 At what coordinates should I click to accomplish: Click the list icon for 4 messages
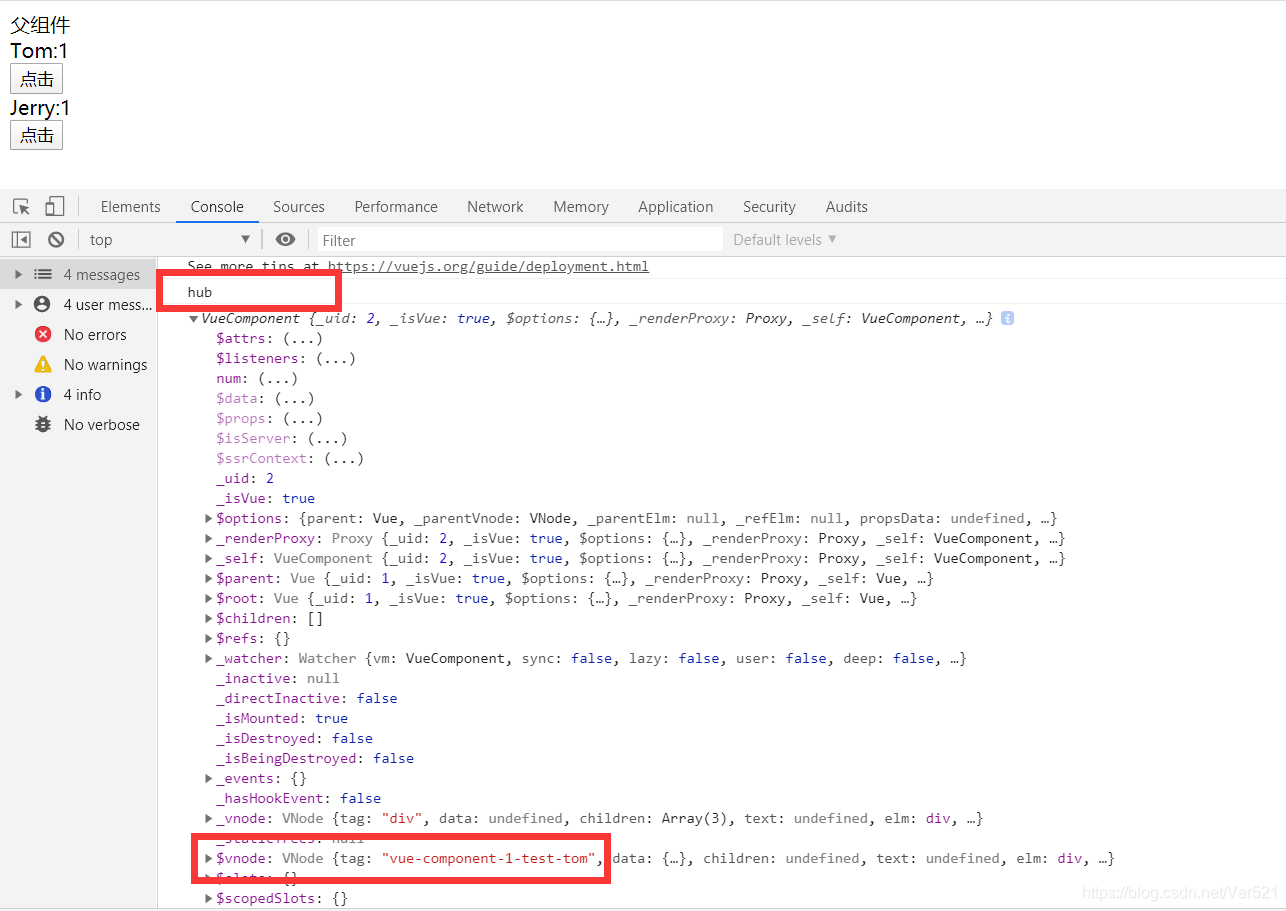[42, 274]
